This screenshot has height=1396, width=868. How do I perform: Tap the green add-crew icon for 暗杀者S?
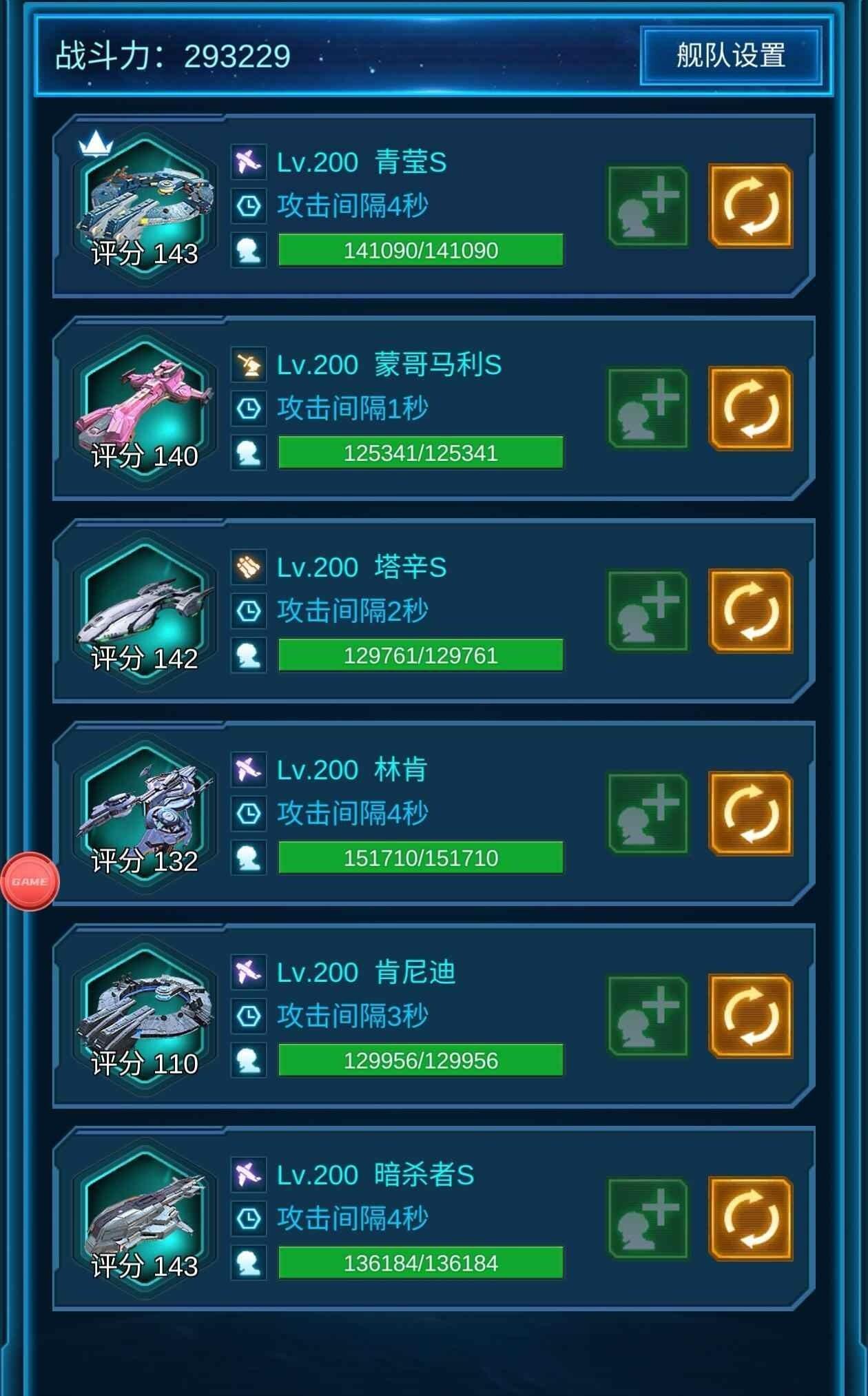(648, 1219)
